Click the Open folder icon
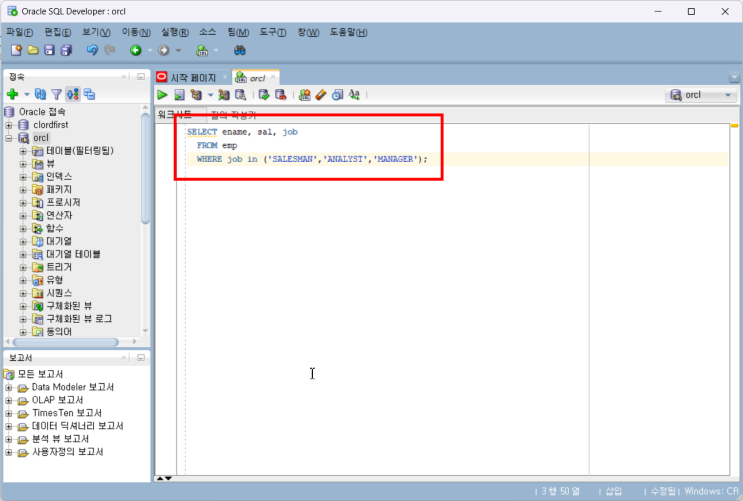The height and width of the screenshot is (501, 743). click(33, 50)
